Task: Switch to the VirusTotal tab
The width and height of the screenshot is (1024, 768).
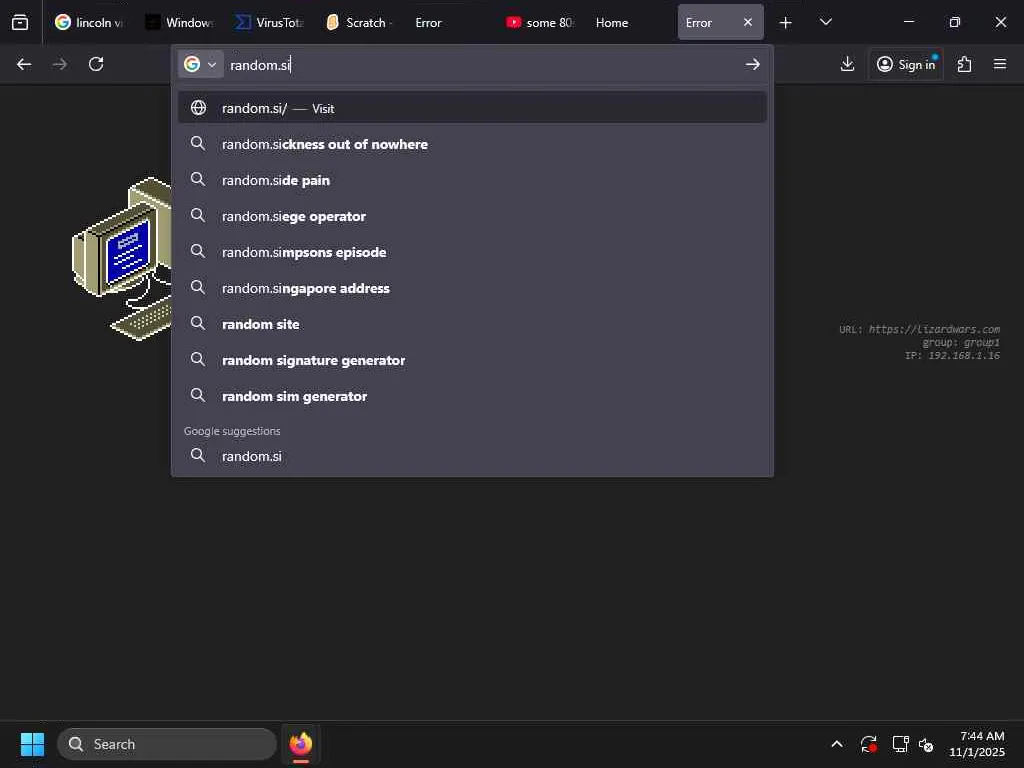Action: pyautogui.click(x=270, y=22)
